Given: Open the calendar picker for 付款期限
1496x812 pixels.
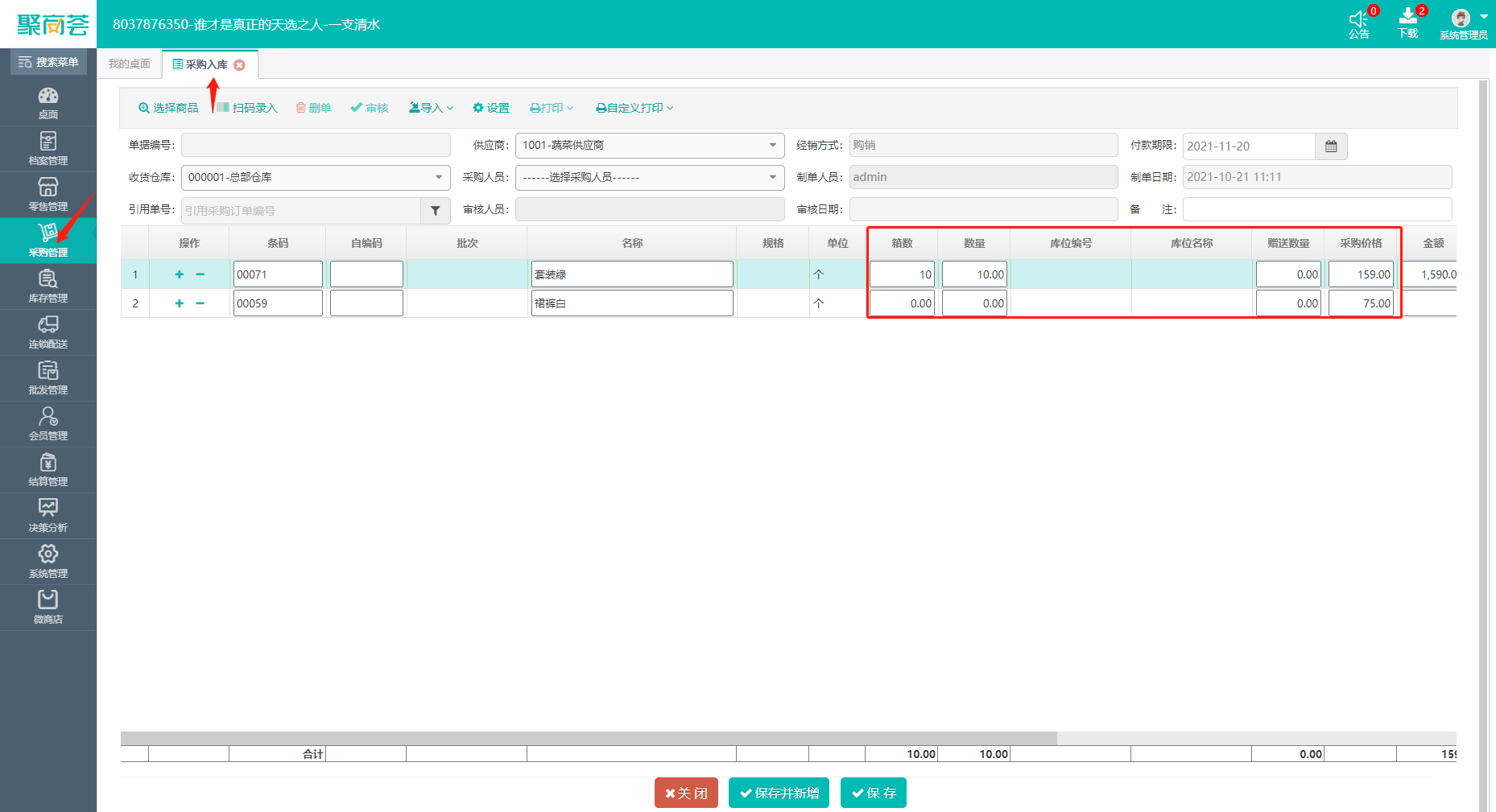Looking at the screenshot, I should pos(1332,146).
